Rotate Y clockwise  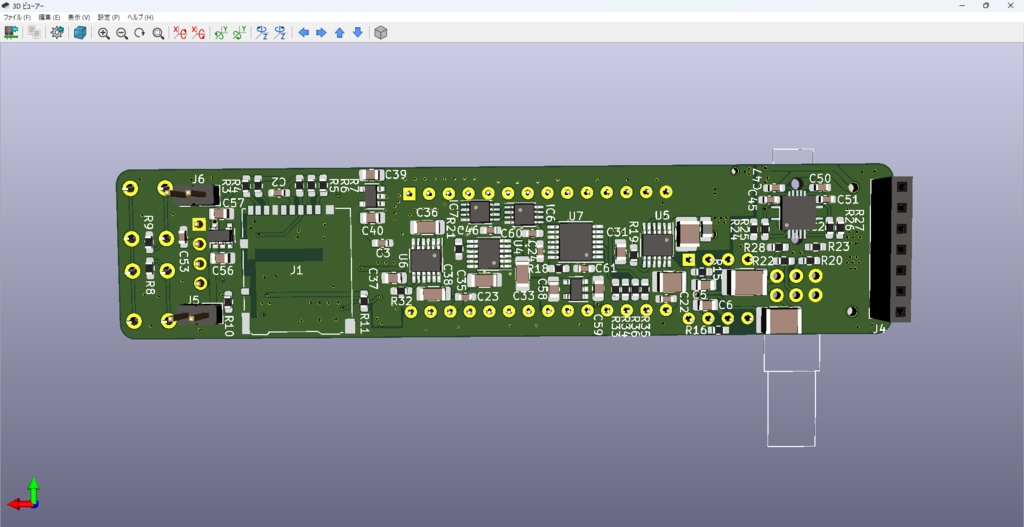coord(221,33)
